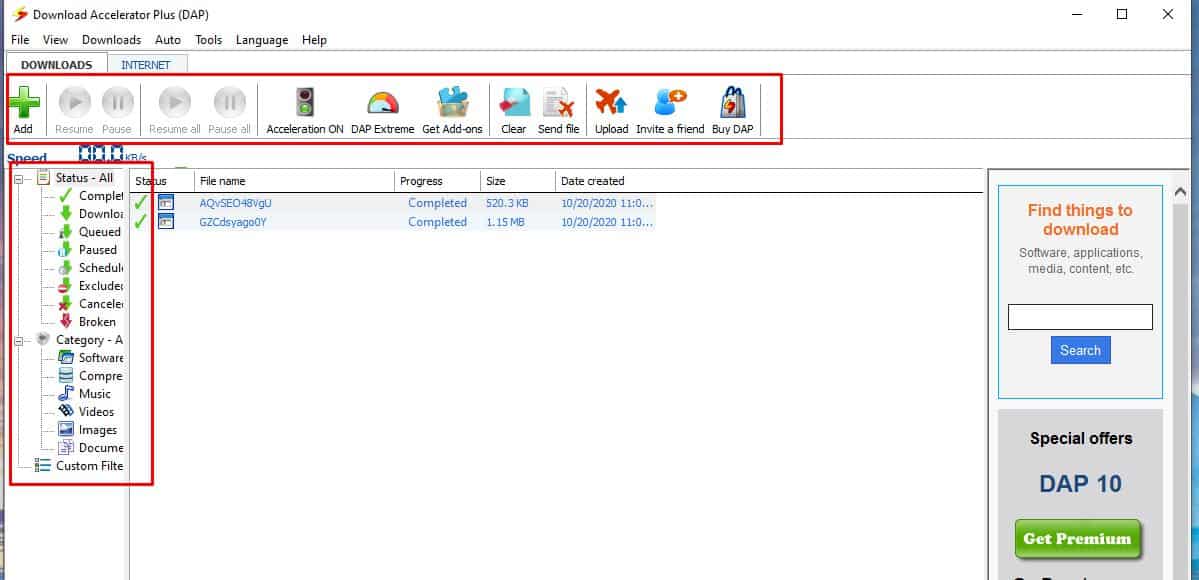Select the Scheduled status filter

(x=101, y=268)
